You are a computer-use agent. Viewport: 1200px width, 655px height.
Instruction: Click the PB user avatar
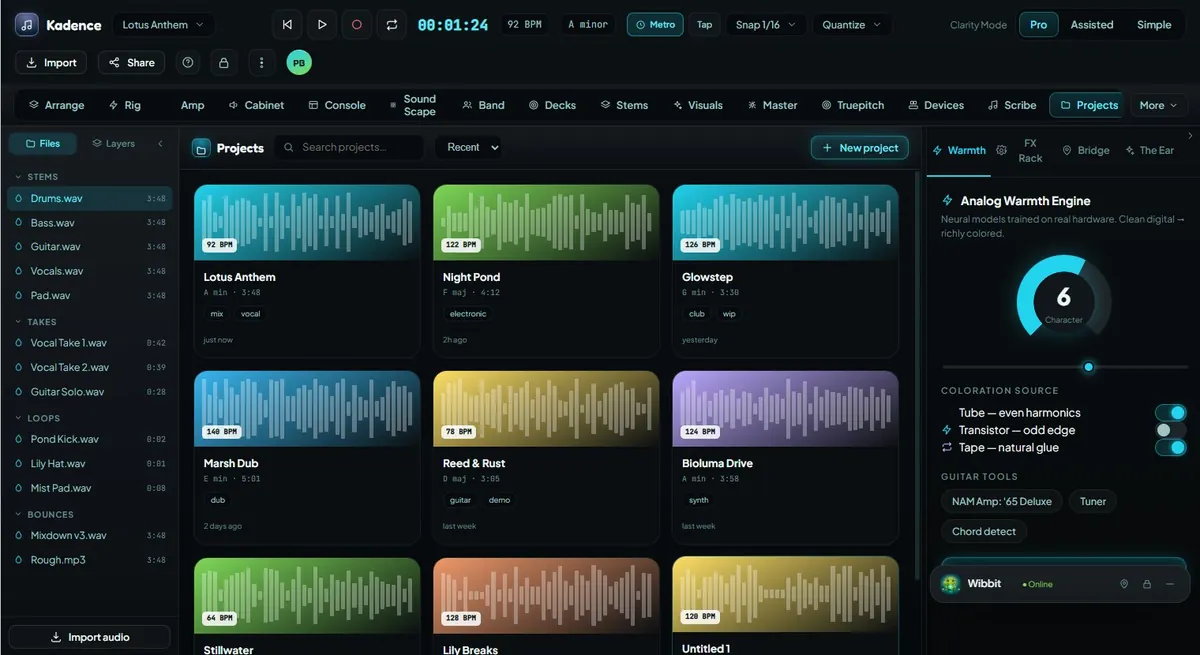[298, 62]
